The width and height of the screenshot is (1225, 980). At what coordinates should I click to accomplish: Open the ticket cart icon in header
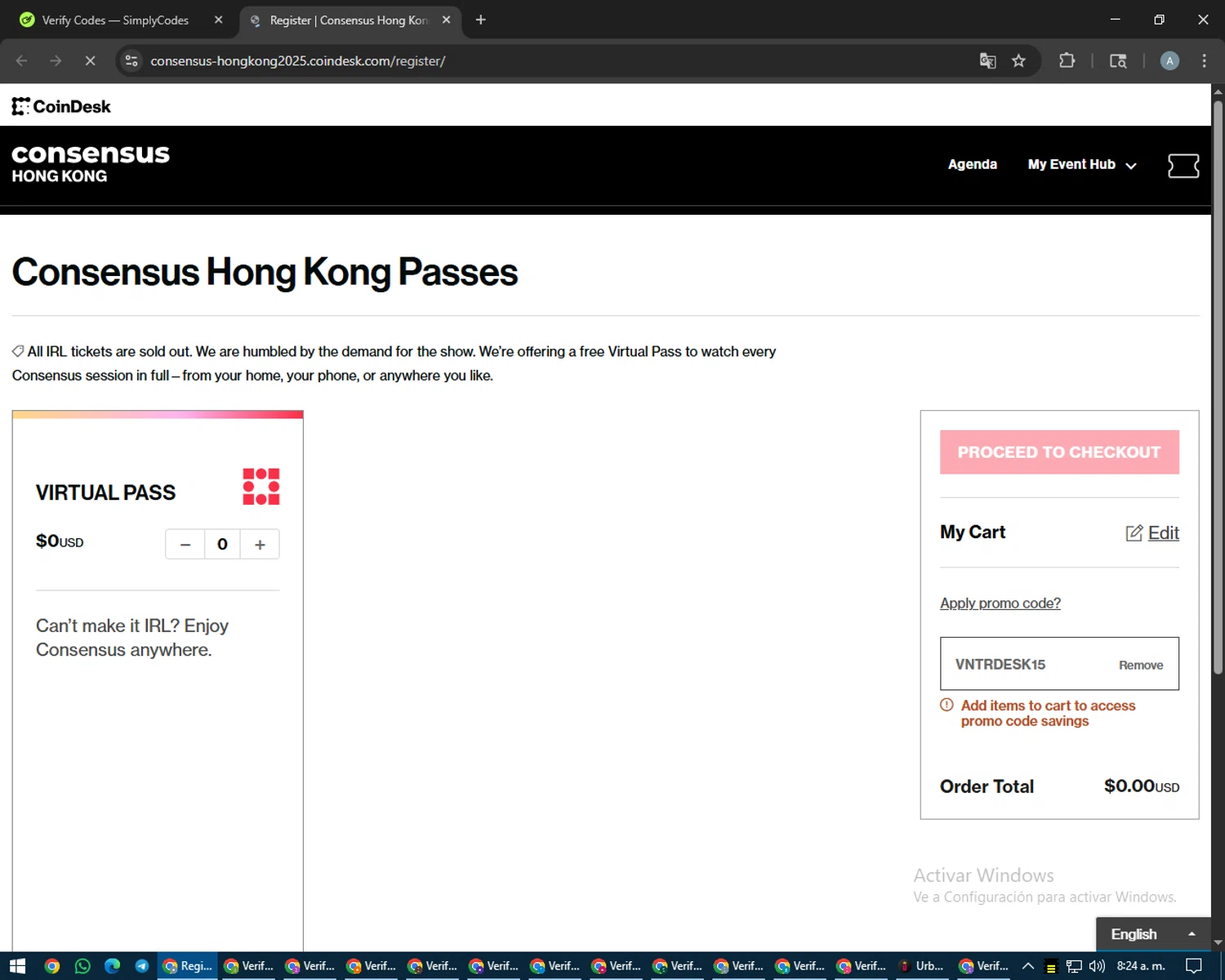pyautogui.click(x=1183, y=166)
